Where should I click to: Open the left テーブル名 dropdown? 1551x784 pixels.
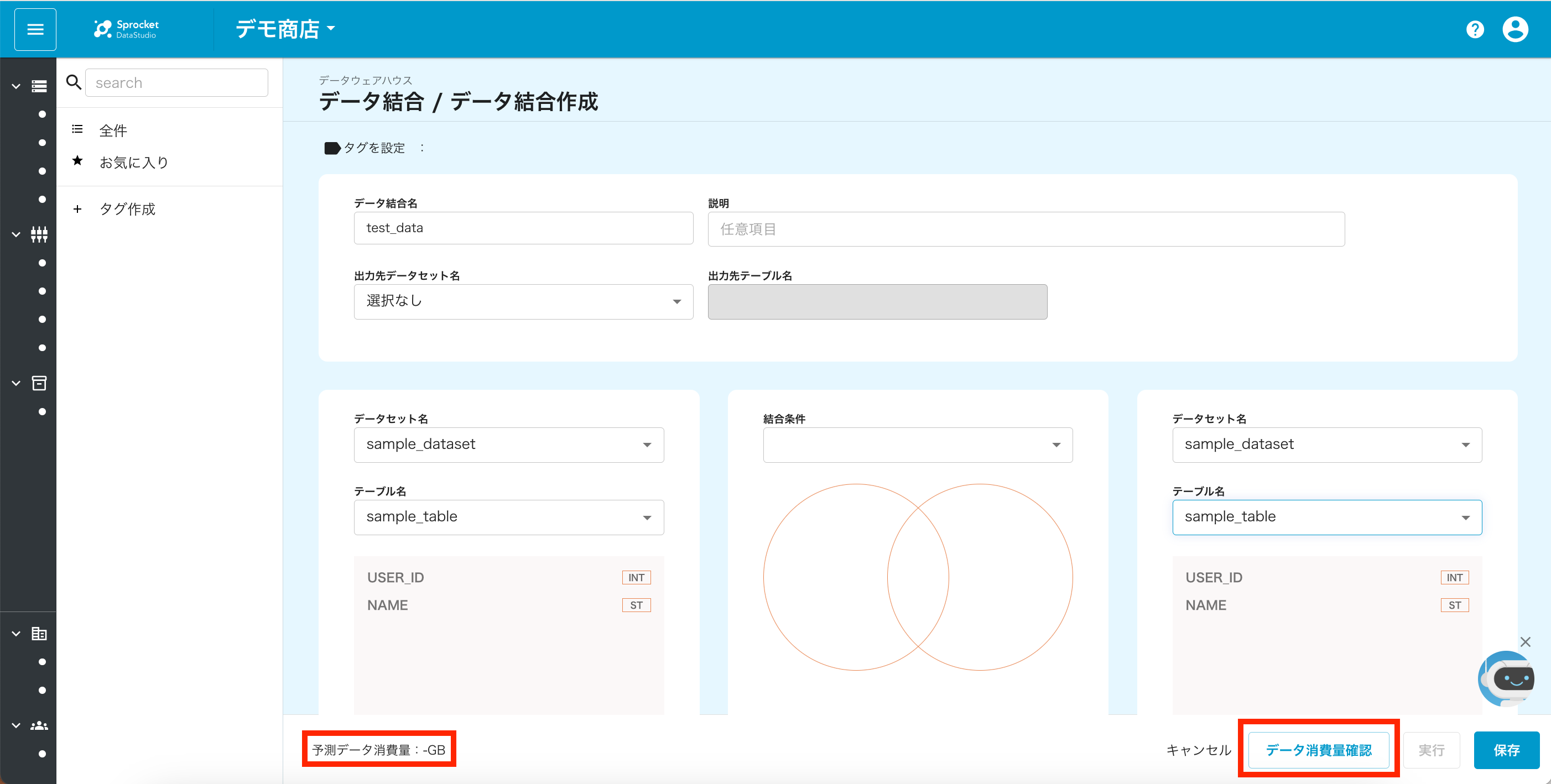click(x=509, y=518)
